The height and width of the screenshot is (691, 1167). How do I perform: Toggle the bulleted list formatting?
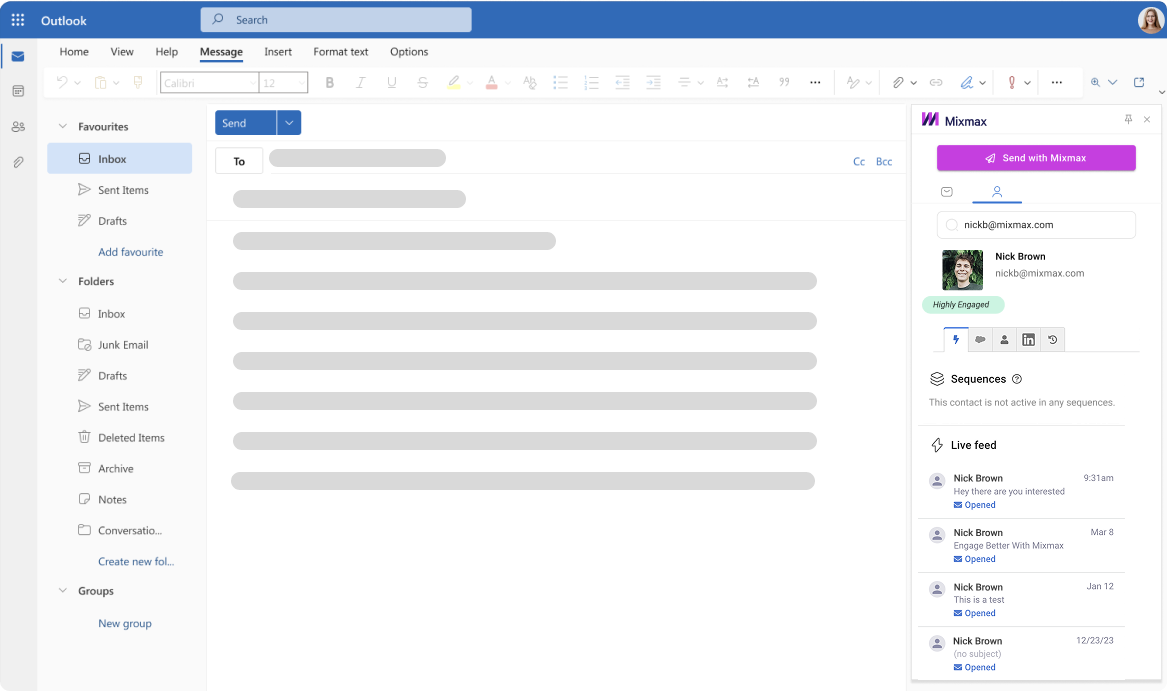[x=561, y=82]
